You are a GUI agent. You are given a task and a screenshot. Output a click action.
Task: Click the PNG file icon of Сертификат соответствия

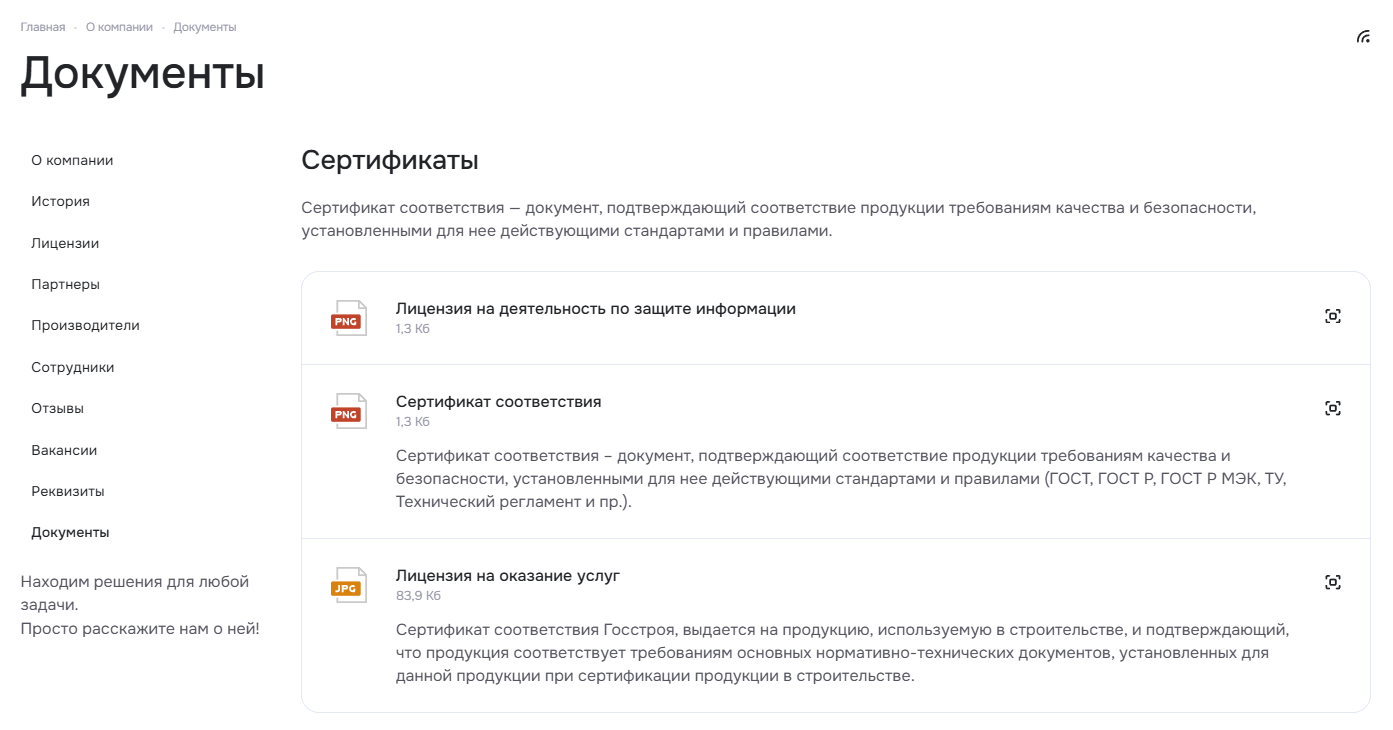(x=348, y=411)
